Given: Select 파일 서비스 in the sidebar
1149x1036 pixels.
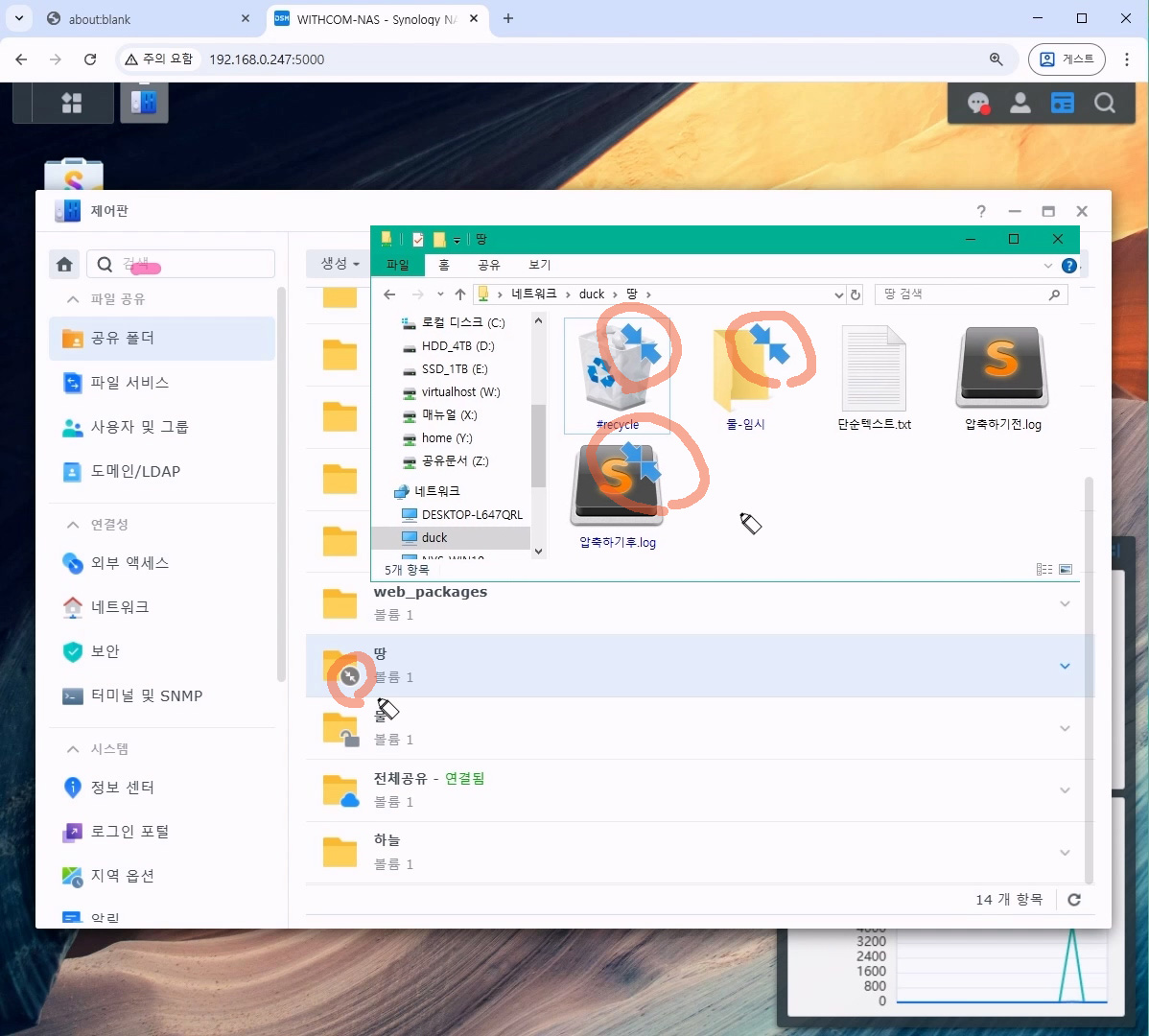Looking at the screenshot, I should [x=129, y=383].
